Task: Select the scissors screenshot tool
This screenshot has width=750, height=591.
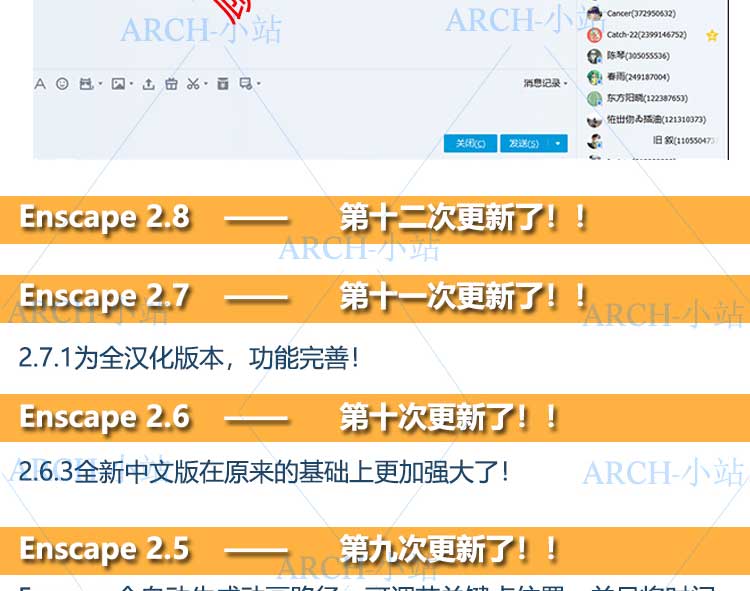Action: point(194,84)
